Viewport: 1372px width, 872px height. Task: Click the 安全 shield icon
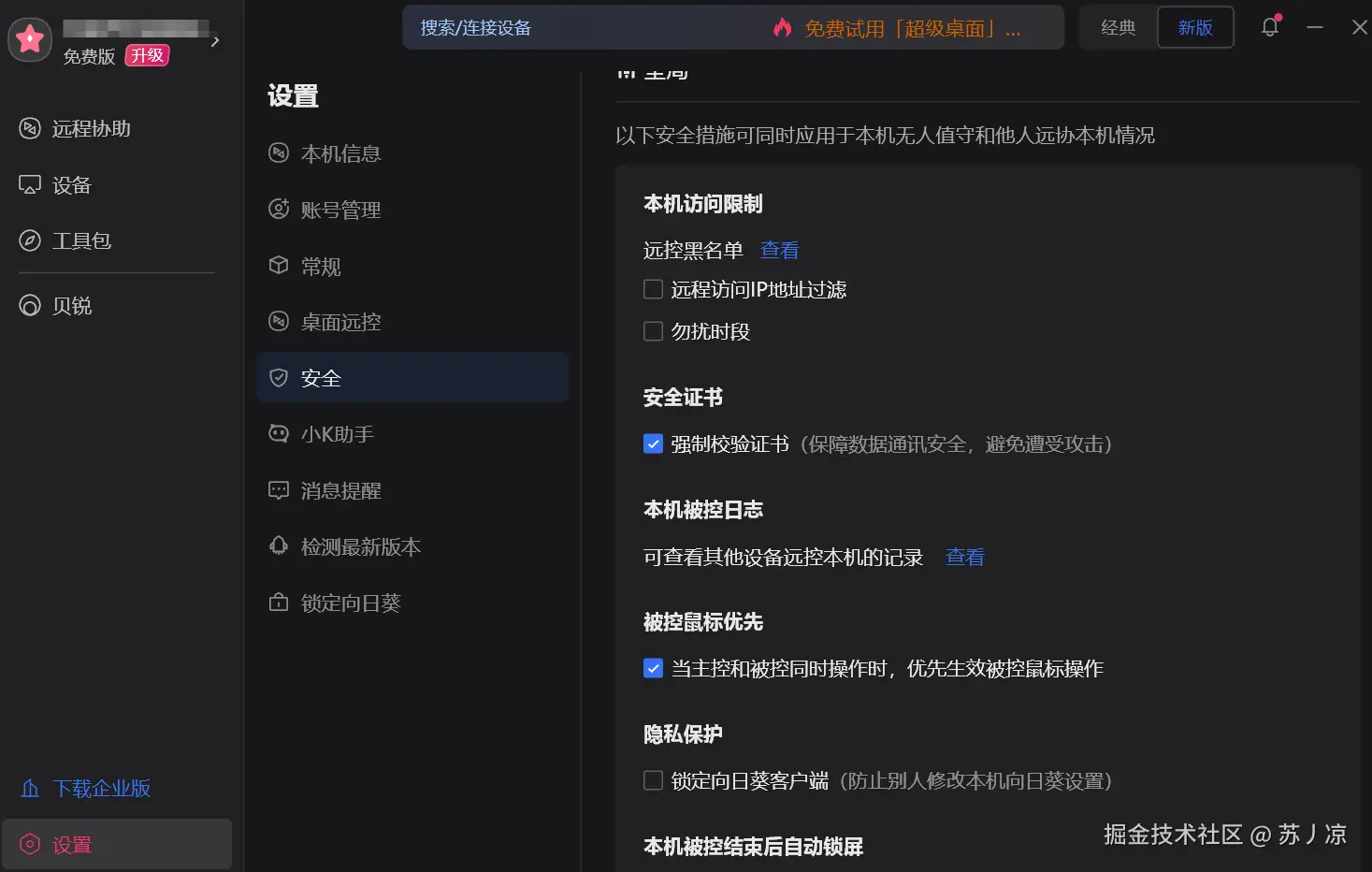(279, 377)
